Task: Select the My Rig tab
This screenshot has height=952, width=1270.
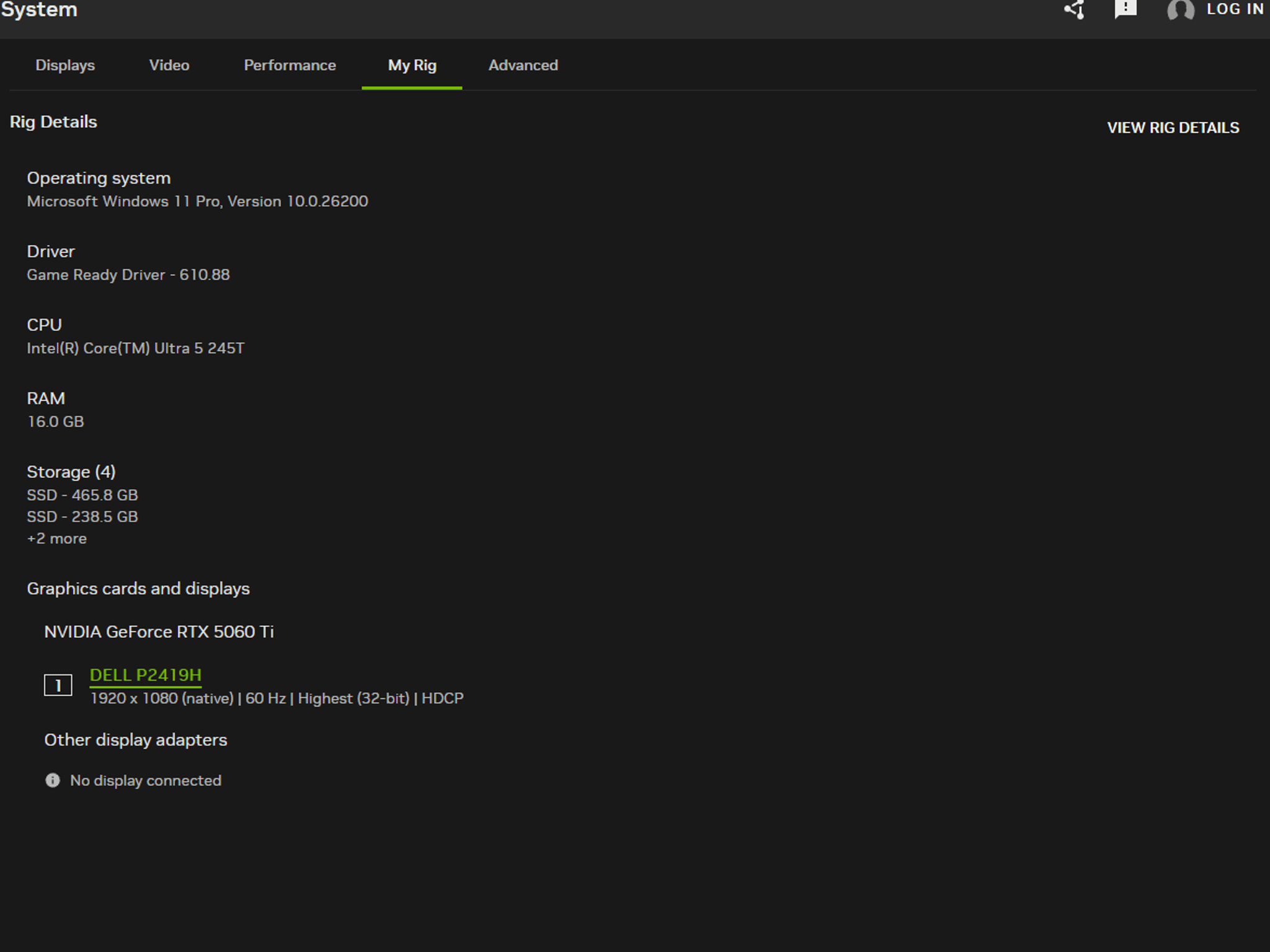Action: (412, 65)
